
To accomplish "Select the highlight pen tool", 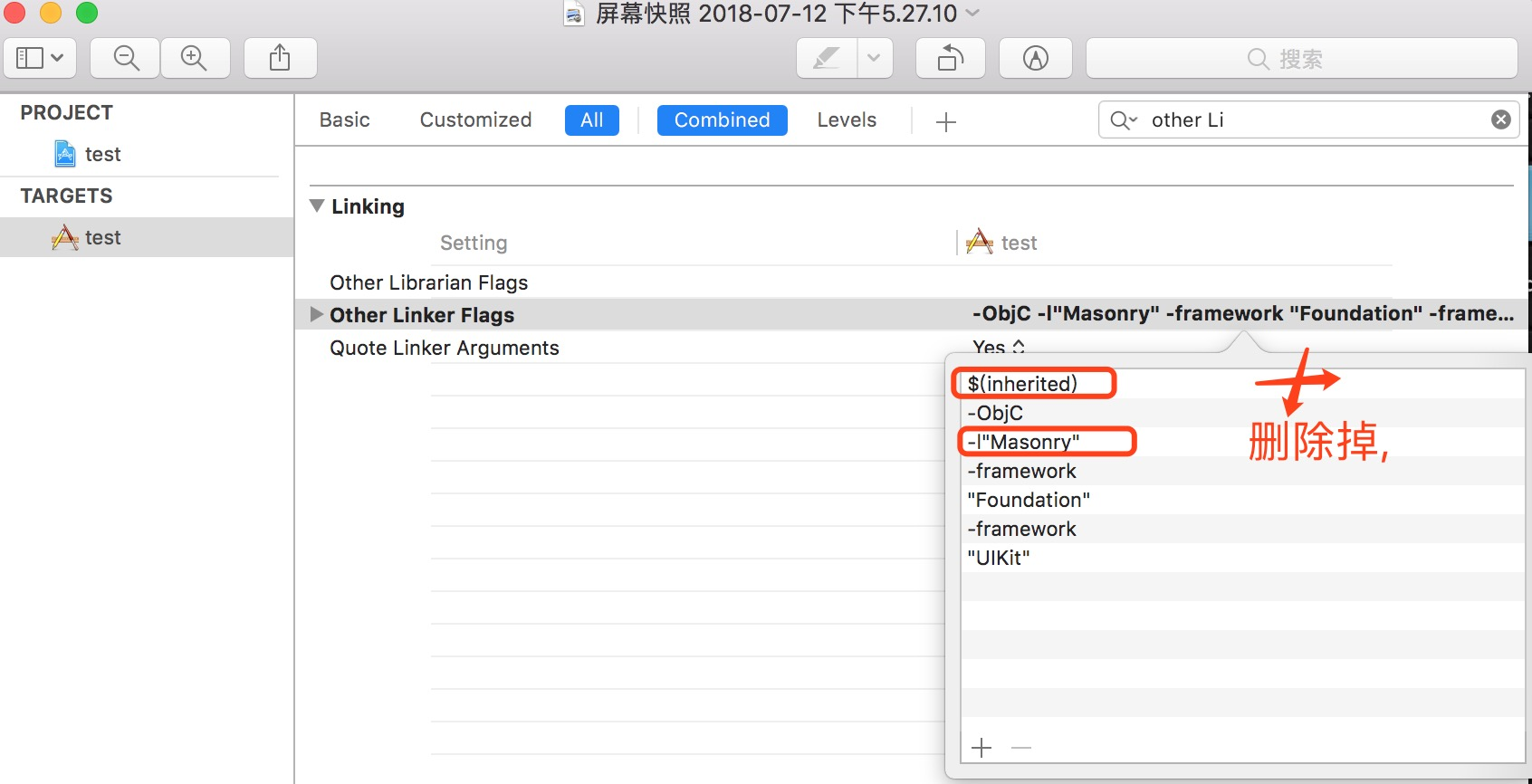I will (826, 58).
